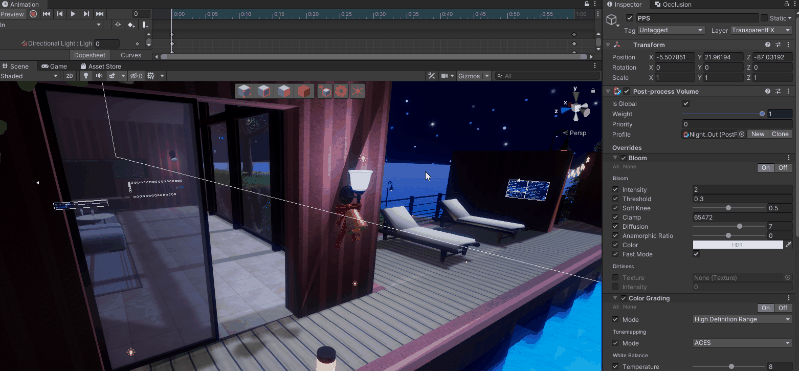Switch to the Game tab
Viewport: 799px width, 371px height.
tap(55, 66)
